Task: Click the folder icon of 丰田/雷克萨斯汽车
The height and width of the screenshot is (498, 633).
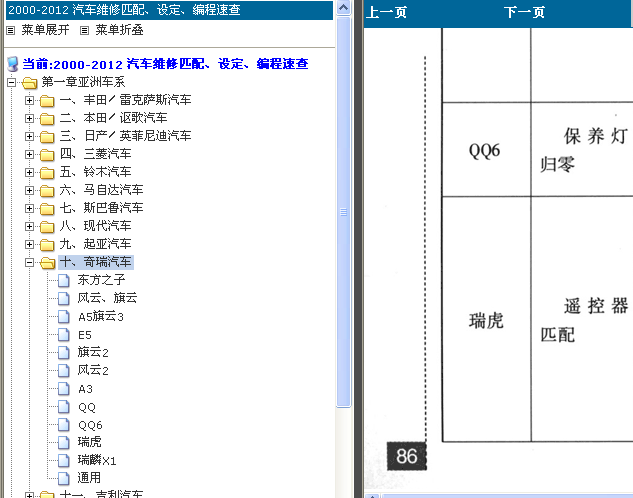Action: [x=47, y=100]
